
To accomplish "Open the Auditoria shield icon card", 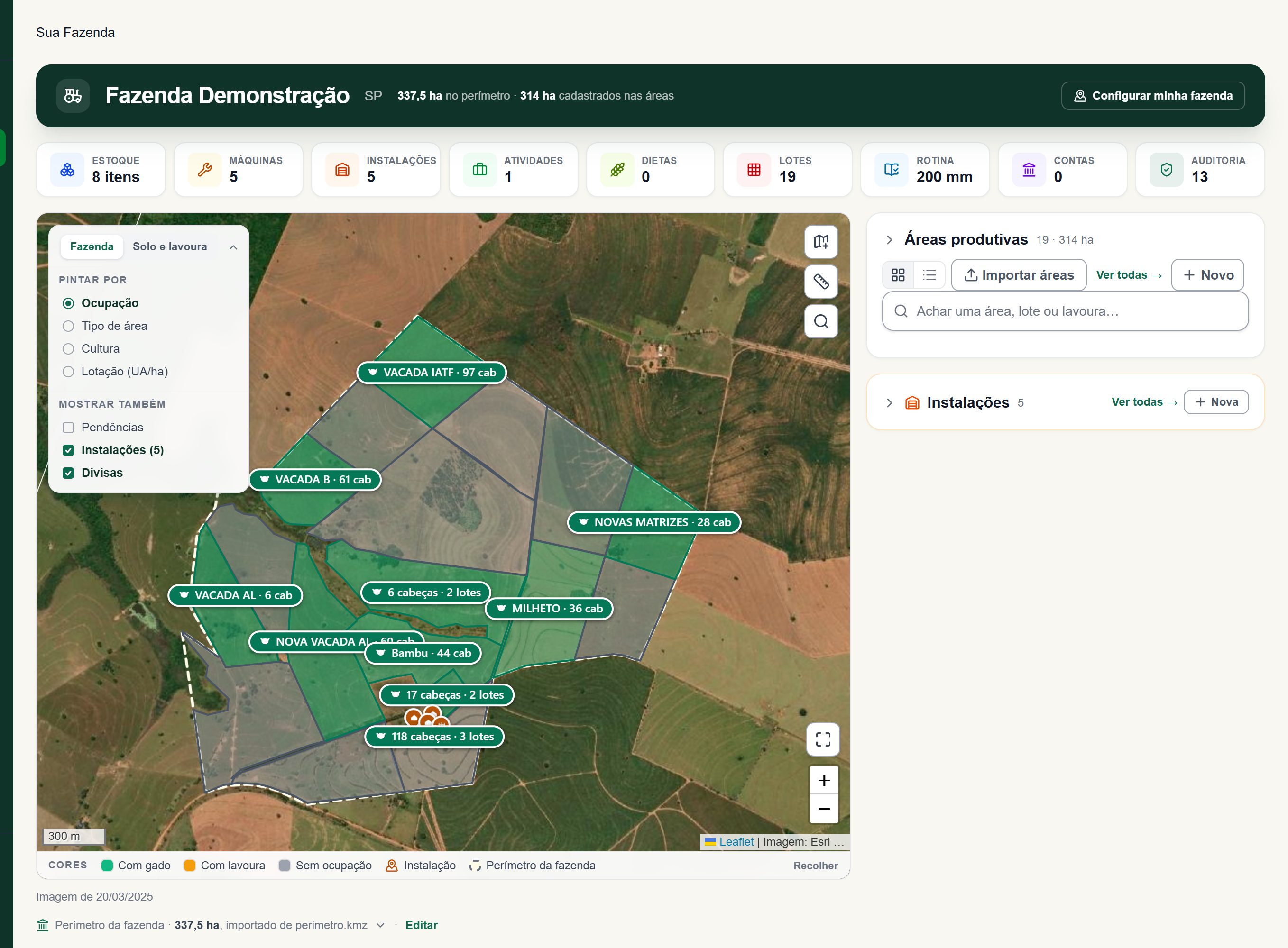I will tap(1166, 169).
